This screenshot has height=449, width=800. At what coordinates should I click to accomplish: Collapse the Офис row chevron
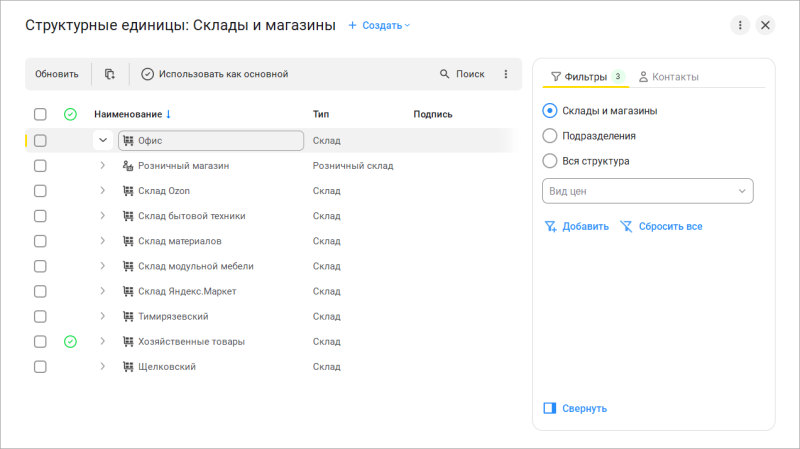tap(102, 141)
